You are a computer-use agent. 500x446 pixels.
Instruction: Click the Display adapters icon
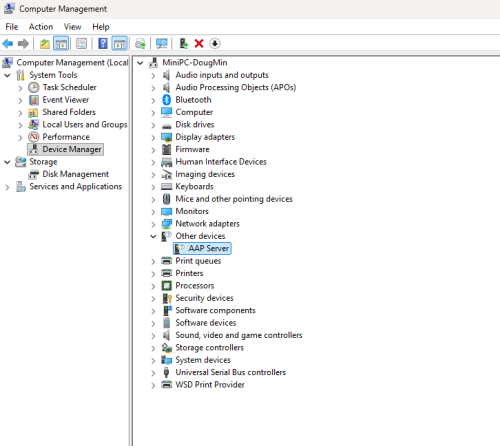point(166,137)
